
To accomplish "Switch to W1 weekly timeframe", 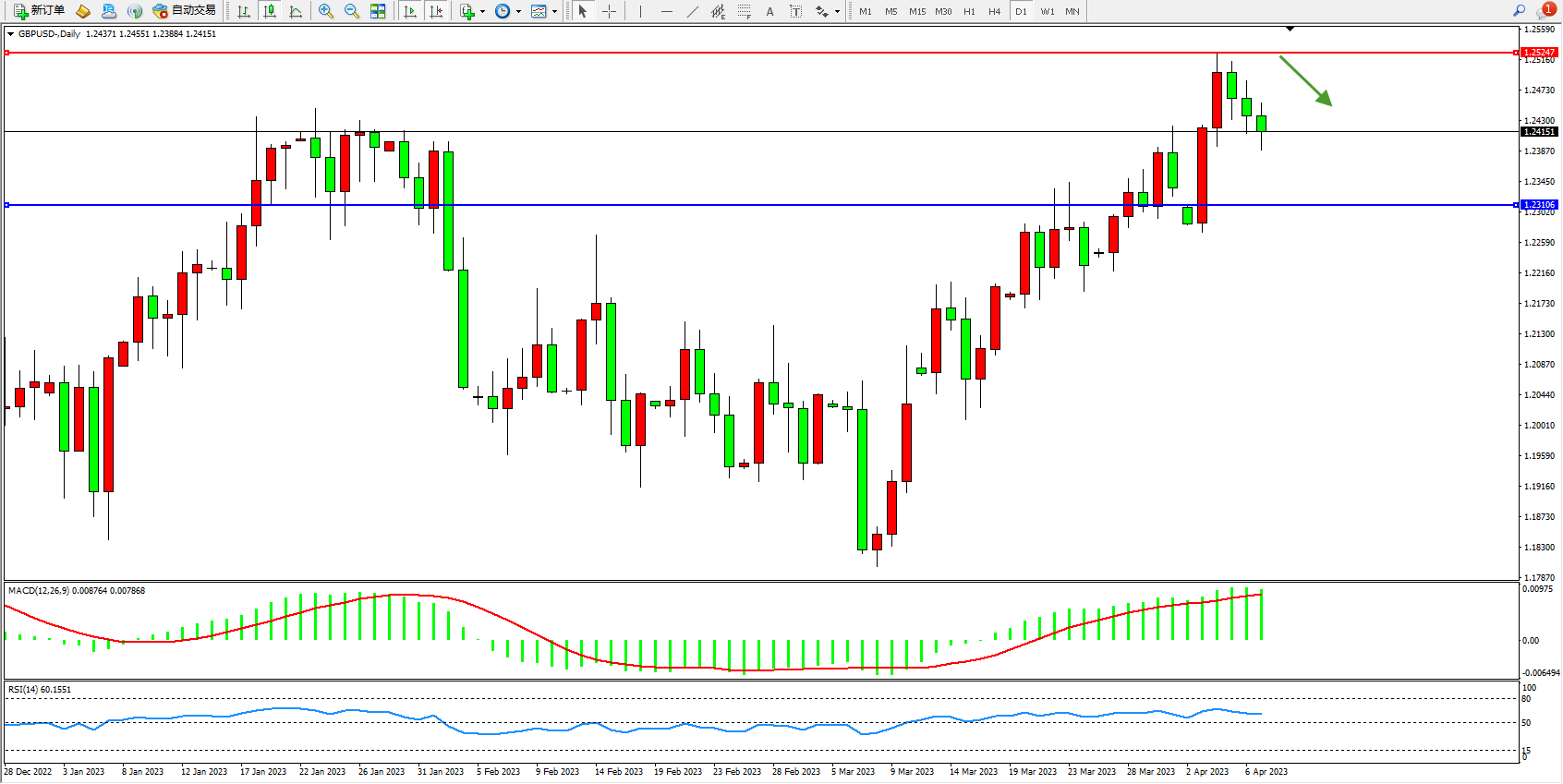I will point(1047,11).
